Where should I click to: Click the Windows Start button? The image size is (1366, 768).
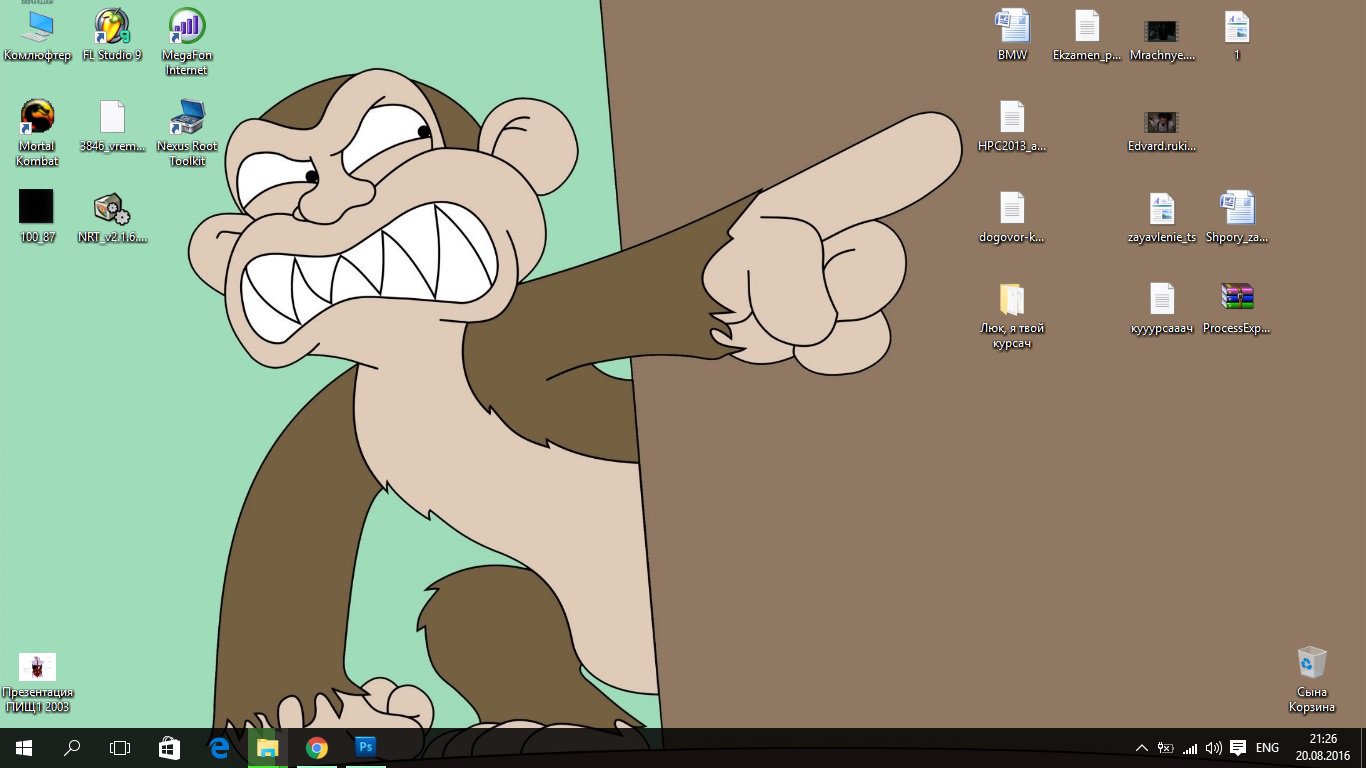(x=24, y=747)
